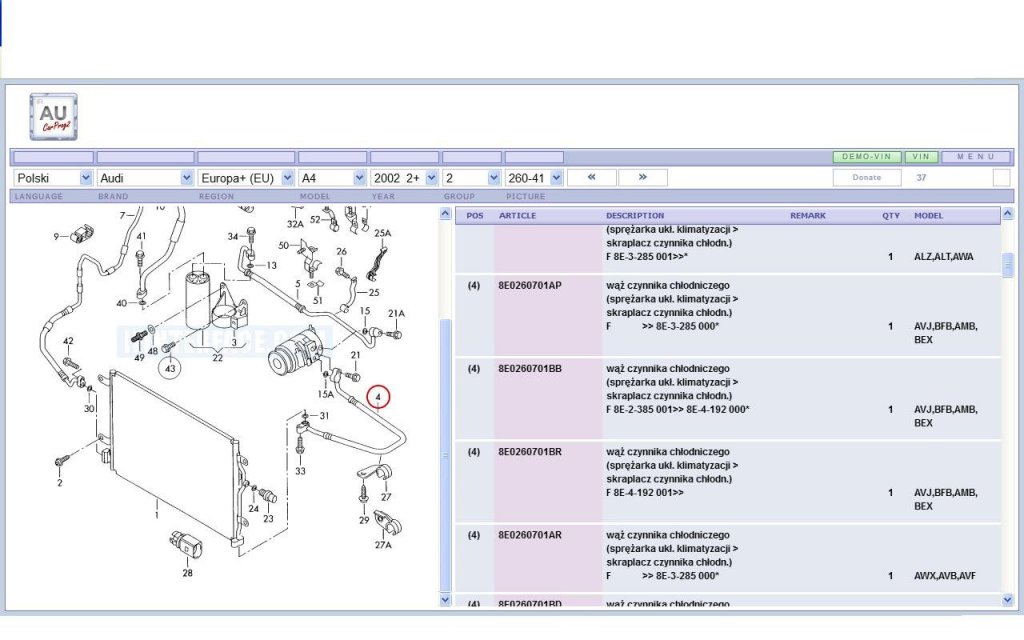Image resolution: width=1024 pixels, height=640 pixels.
Task: Click the AU CarProg2 logo icon
Action: 54,117
